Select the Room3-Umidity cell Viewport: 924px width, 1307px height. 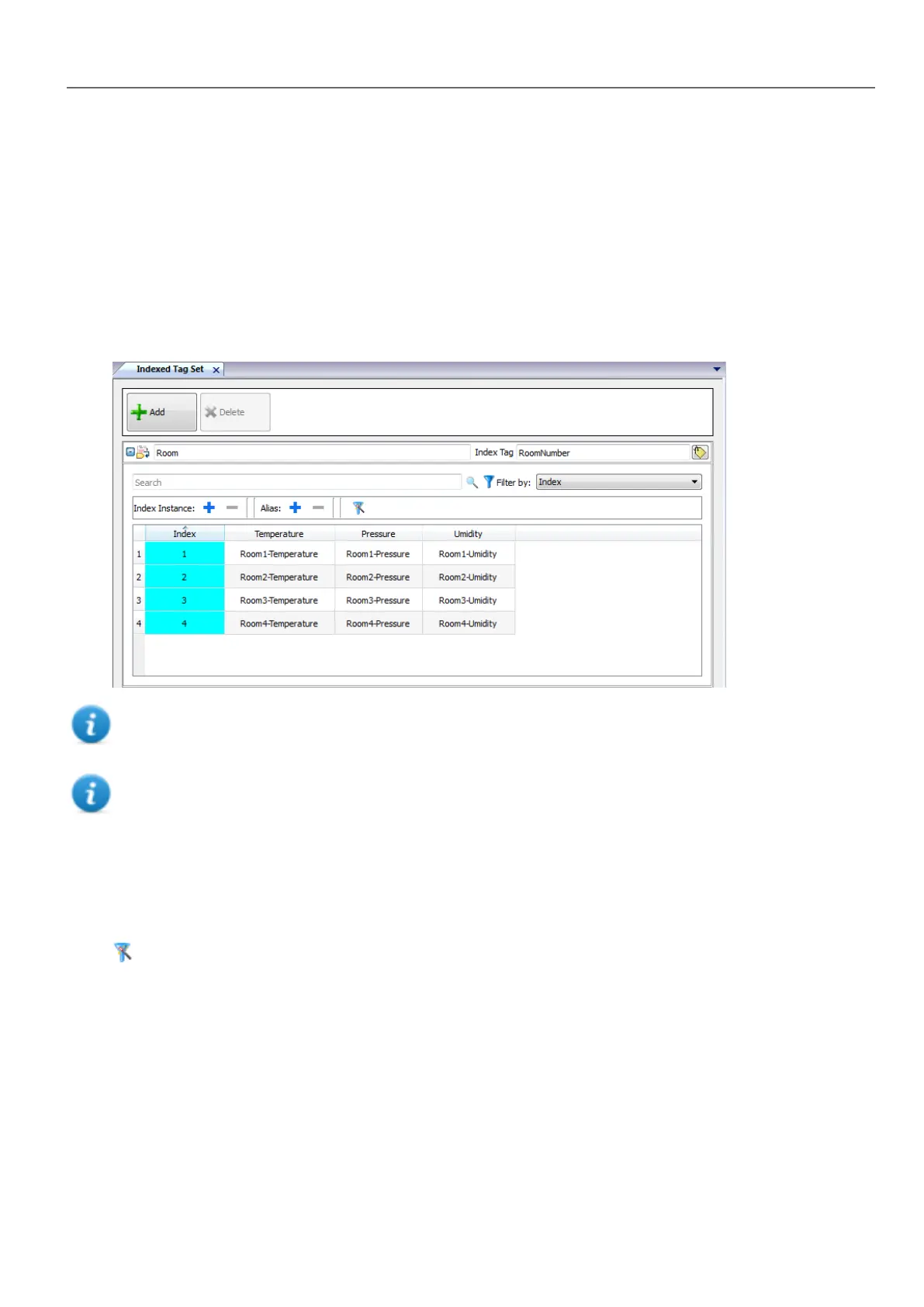pos(469,600)
